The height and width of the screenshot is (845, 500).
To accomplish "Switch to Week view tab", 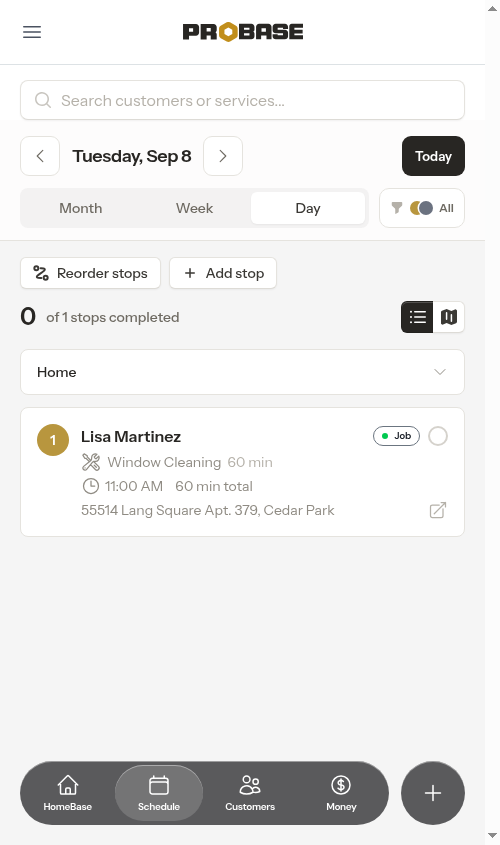I will pos(195,208).
